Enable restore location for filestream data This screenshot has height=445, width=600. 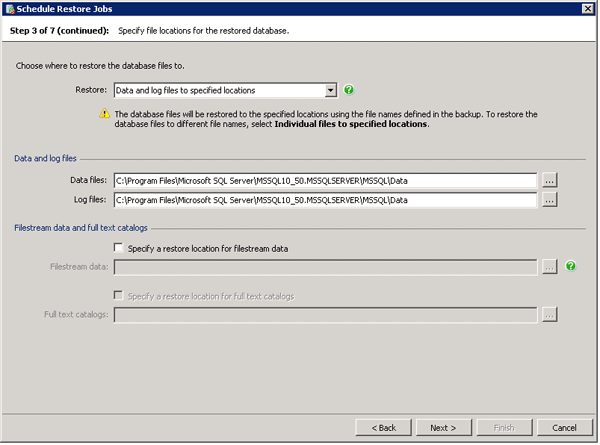click(x=120, y=248)
